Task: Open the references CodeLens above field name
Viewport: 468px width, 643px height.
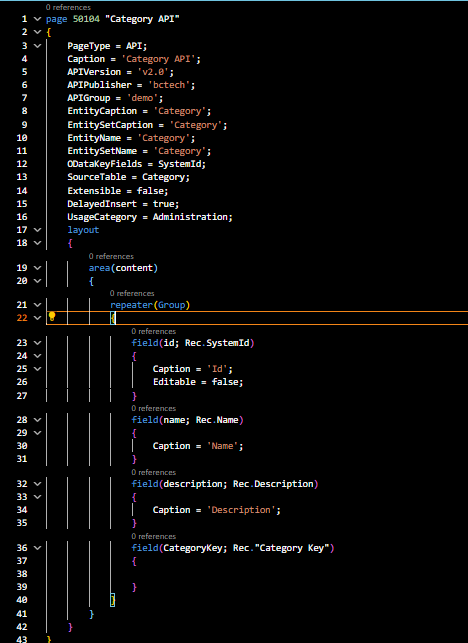Action: tap(153, 408)
